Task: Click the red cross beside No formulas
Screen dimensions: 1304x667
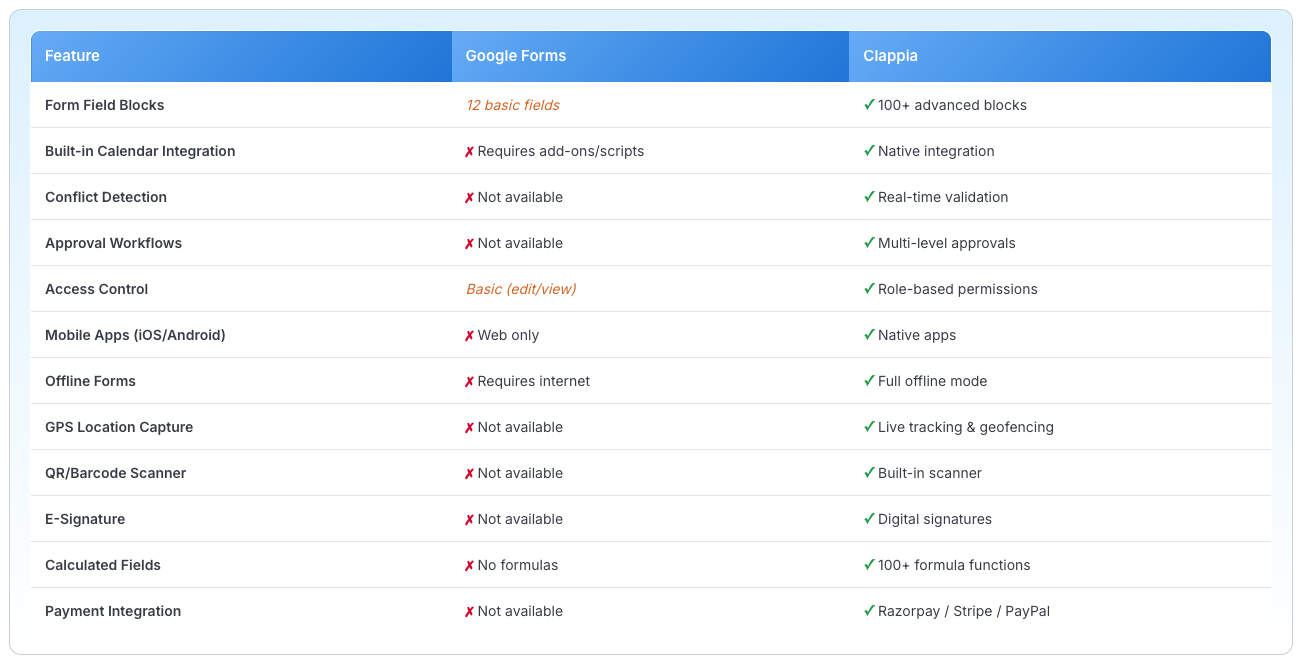Action: coord(470,565)
